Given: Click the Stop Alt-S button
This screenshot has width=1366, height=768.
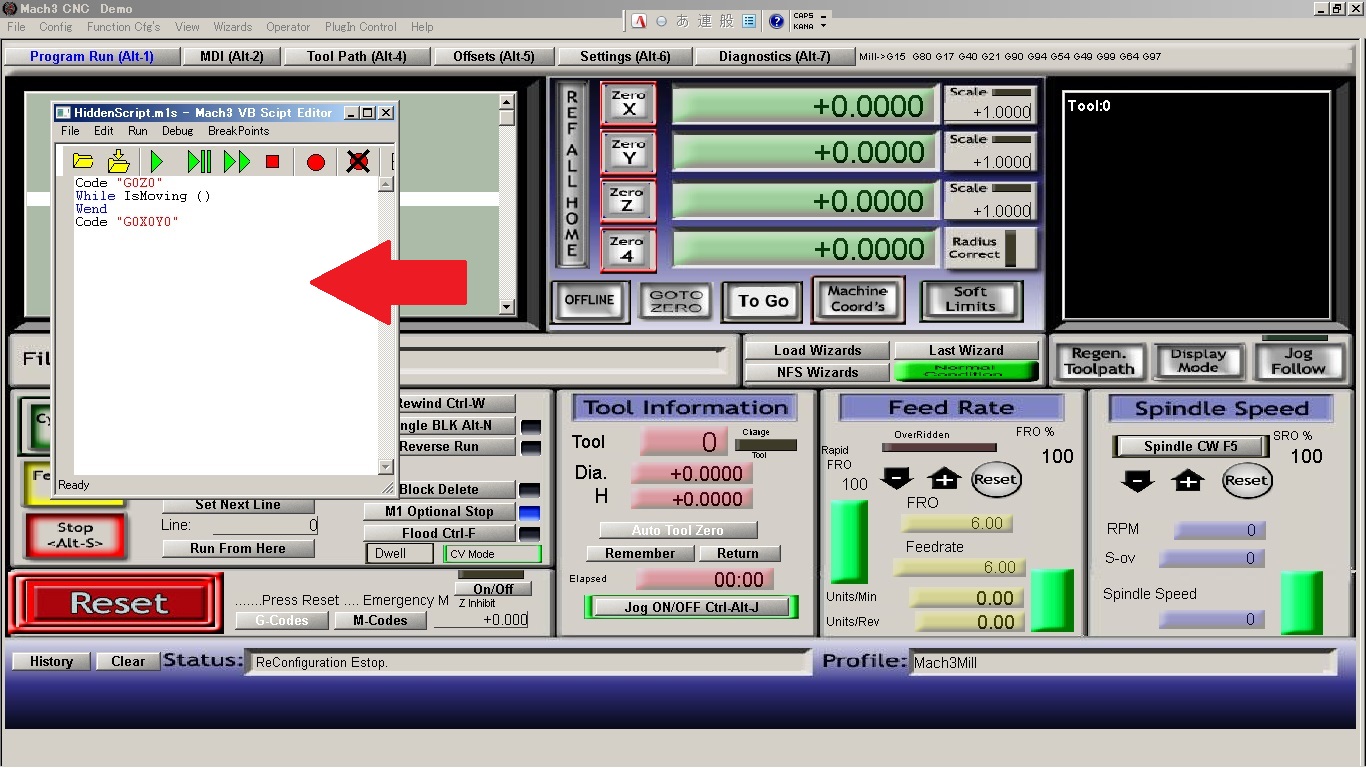Looking at the screenshot, I should click(75, 535).
